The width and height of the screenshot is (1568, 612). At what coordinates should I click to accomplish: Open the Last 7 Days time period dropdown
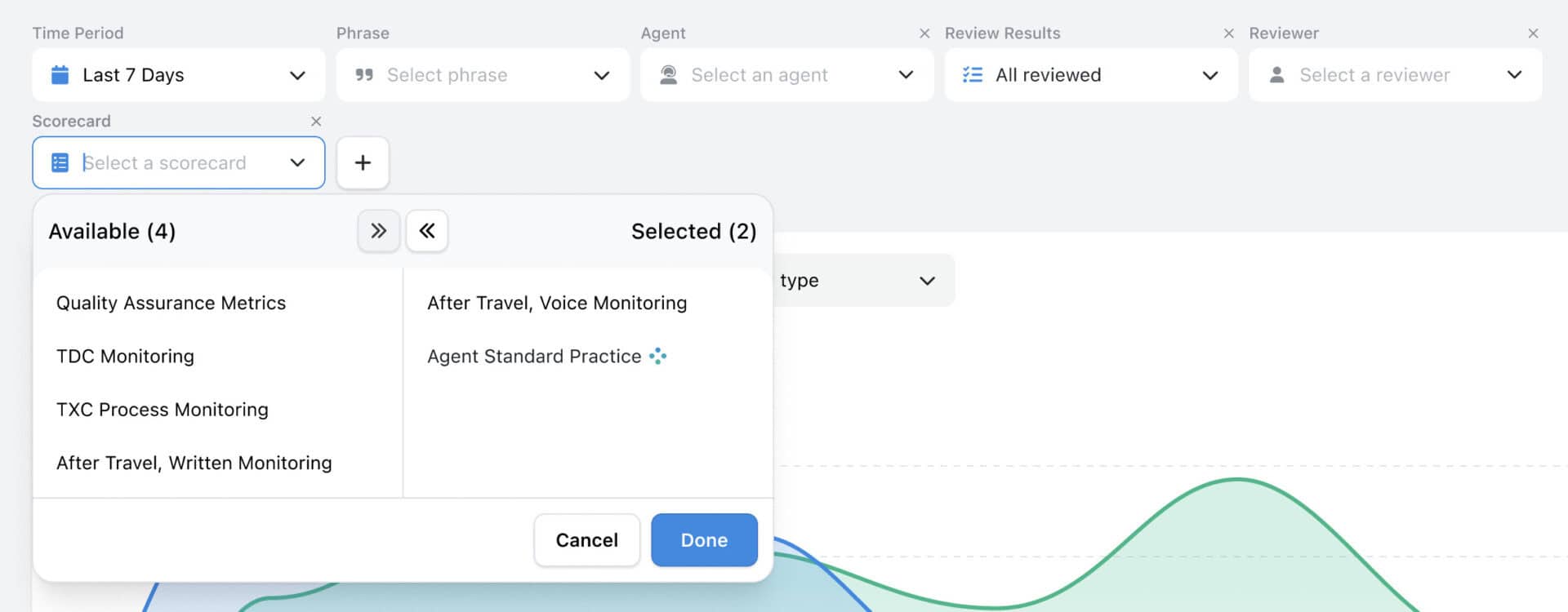click(178, 75)
